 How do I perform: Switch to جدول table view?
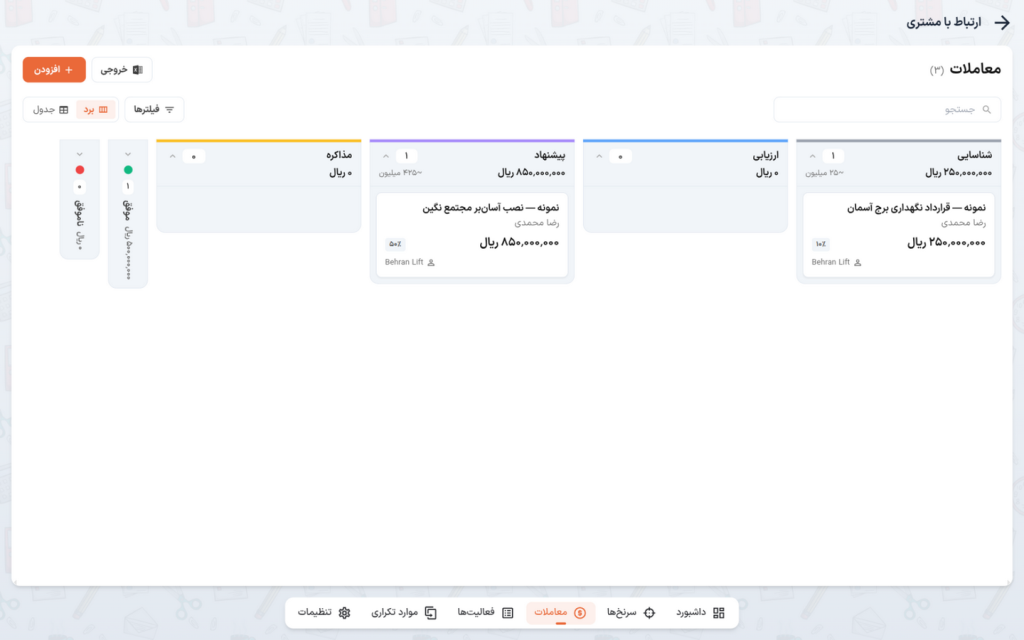[x=50, y=110]
